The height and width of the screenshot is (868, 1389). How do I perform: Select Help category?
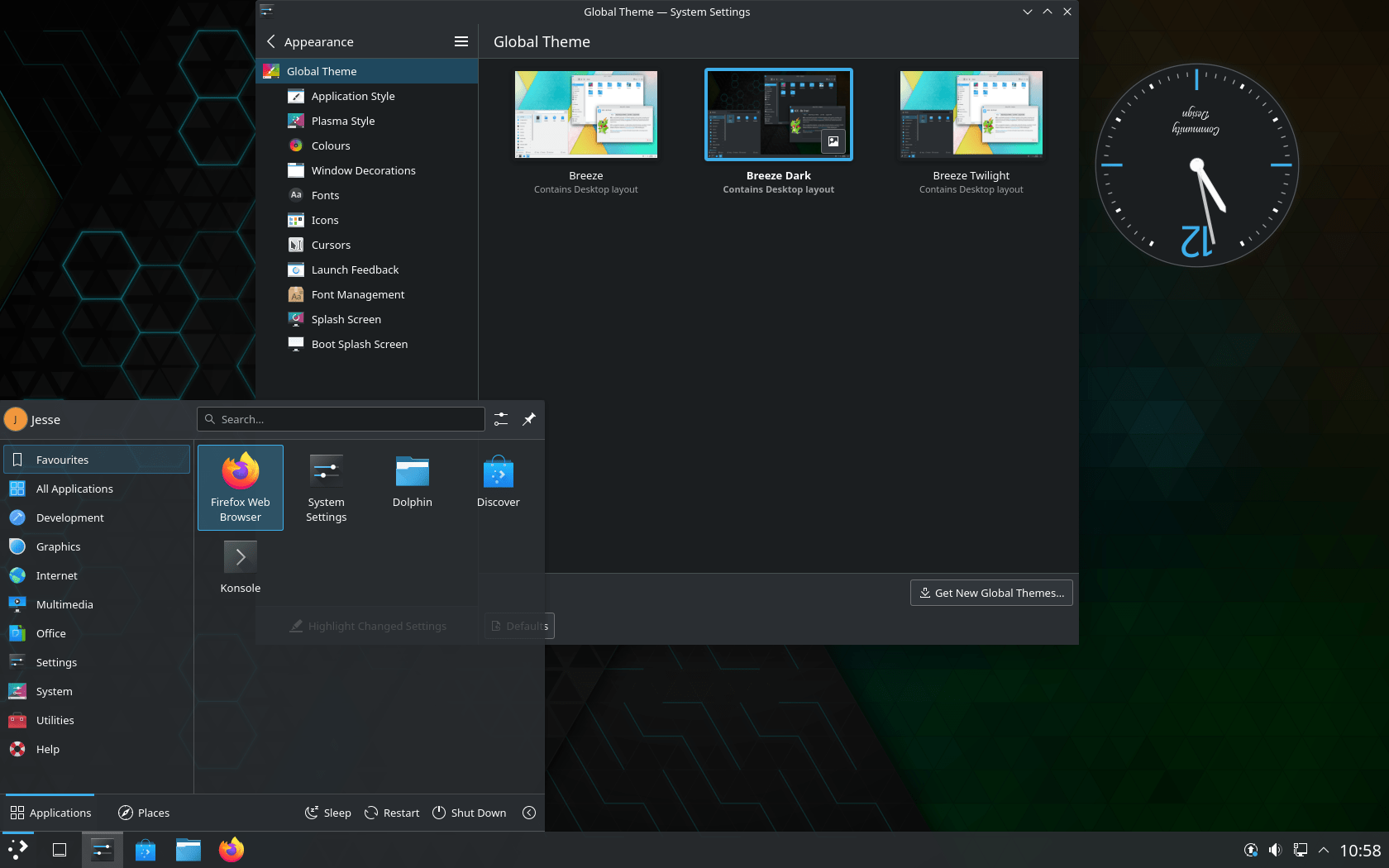tap(97, 749)
